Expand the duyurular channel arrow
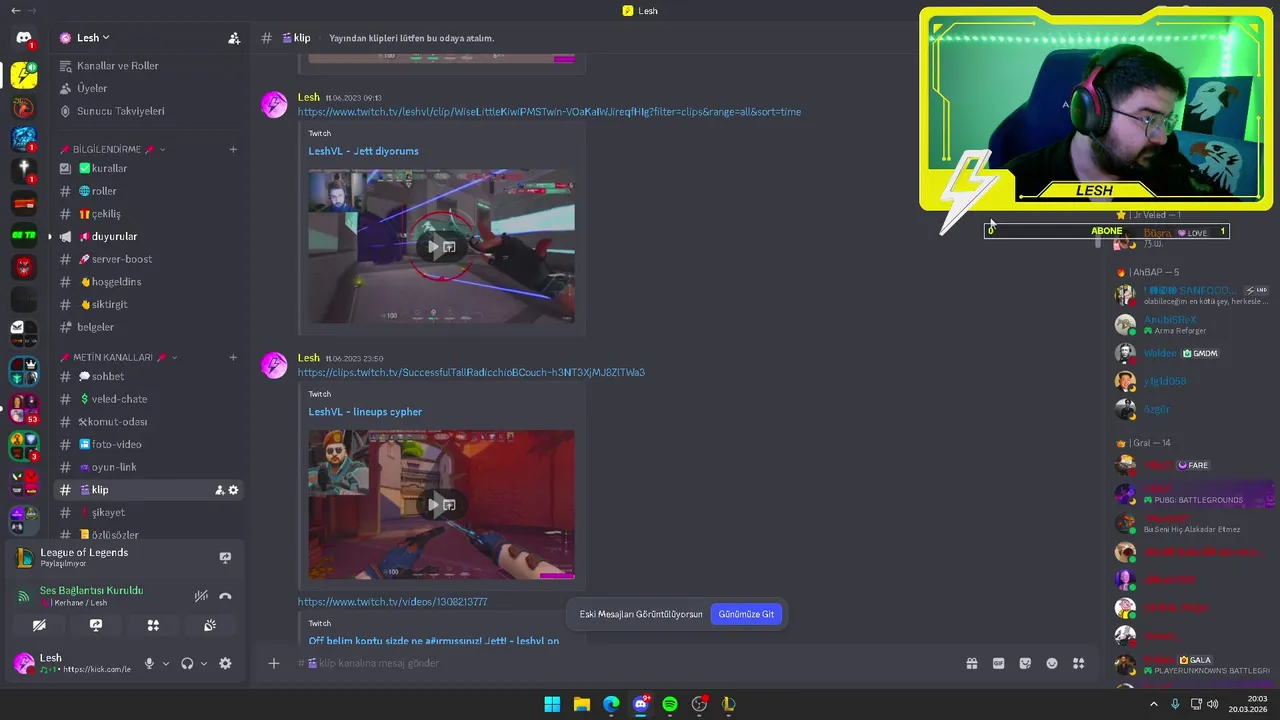The width and height of the screenshot is (1280, 720). (49, 237)
